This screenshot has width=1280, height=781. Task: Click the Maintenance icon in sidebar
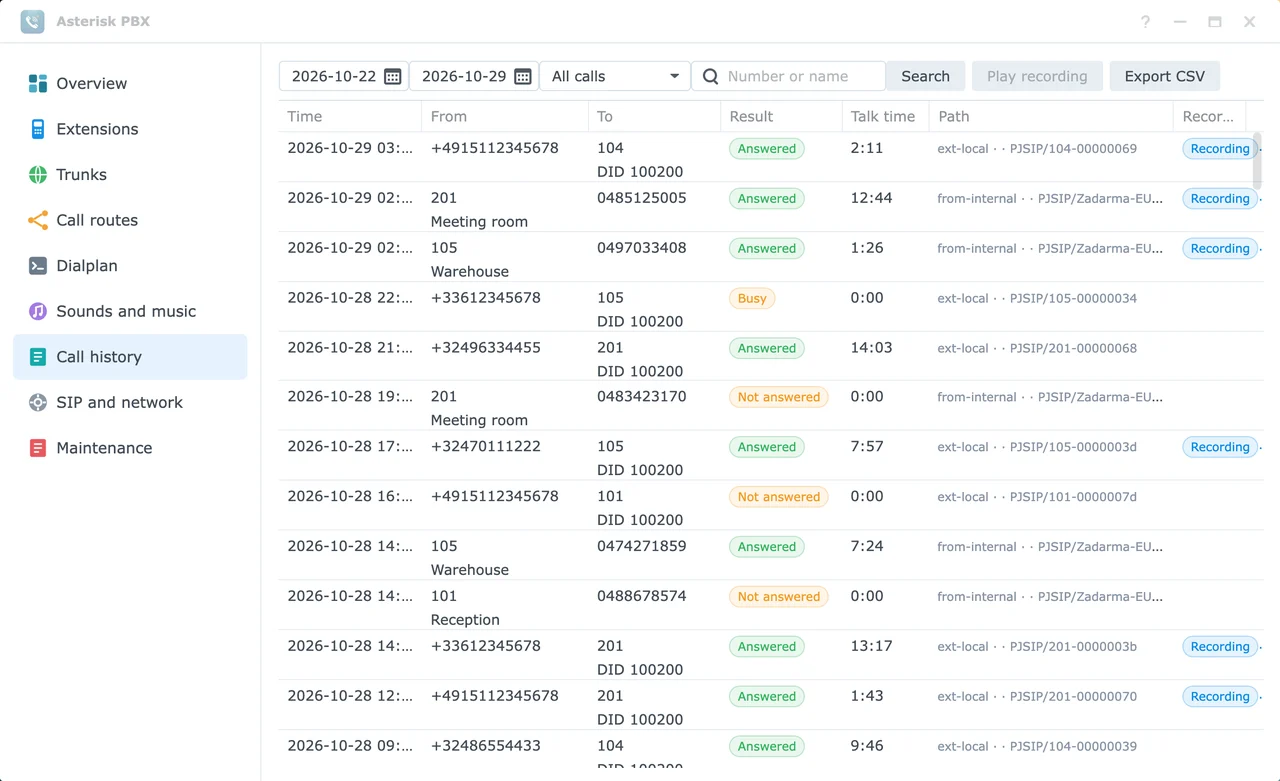[x=38, y=448]
